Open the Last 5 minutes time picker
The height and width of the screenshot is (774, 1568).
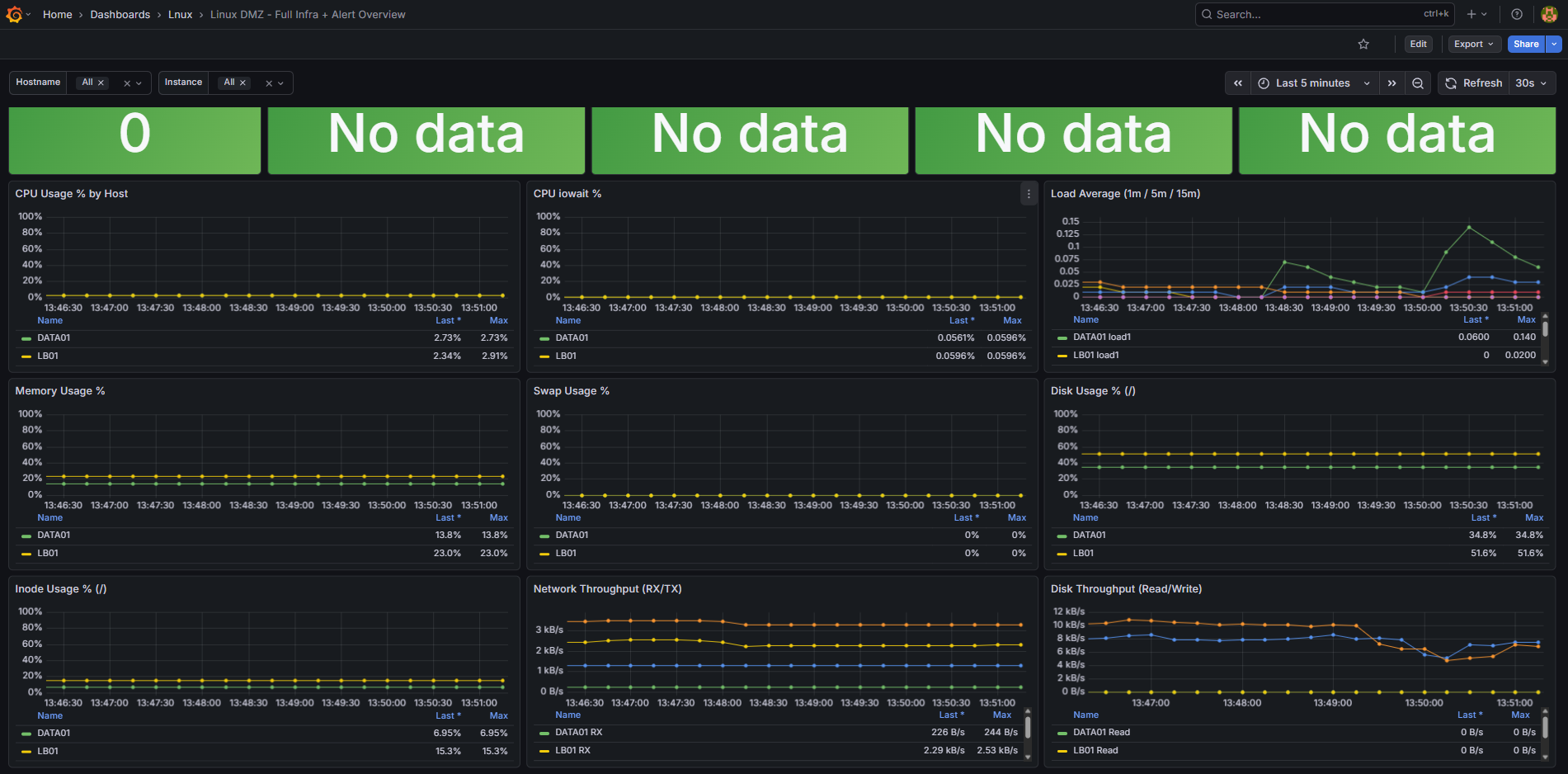coord(1312,83)
